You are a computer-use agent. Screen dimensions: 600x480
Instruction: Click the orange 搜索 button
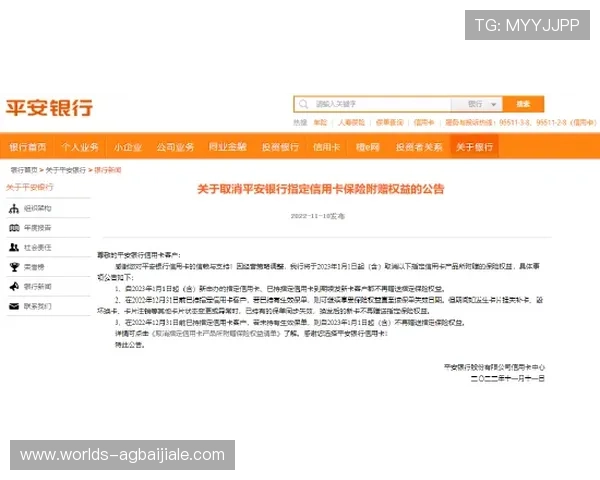pos(523,104)
